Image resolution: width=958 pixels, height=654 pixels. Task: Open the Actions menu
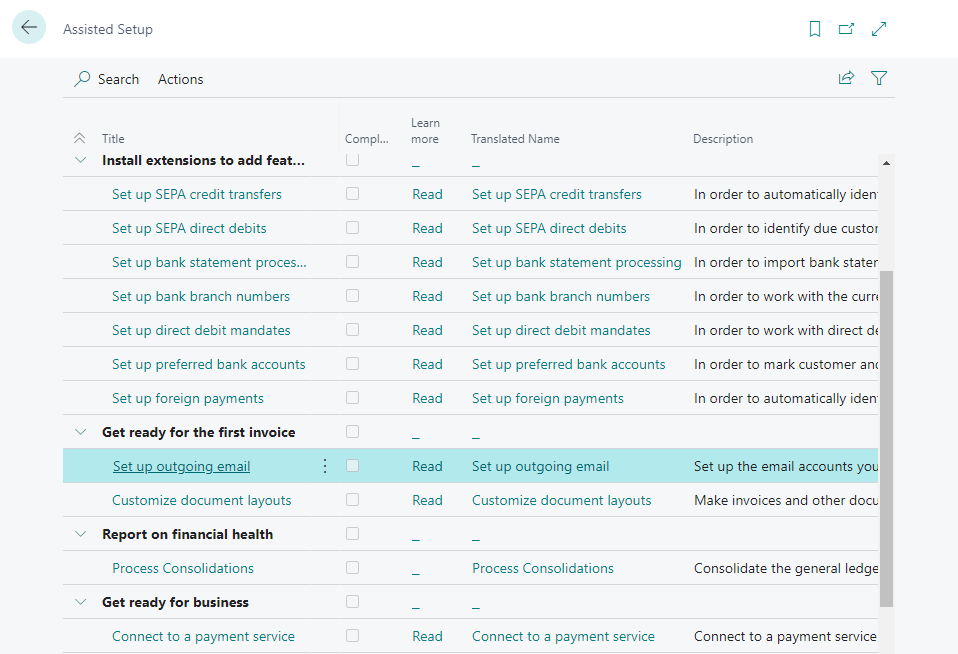coord(180,79)
